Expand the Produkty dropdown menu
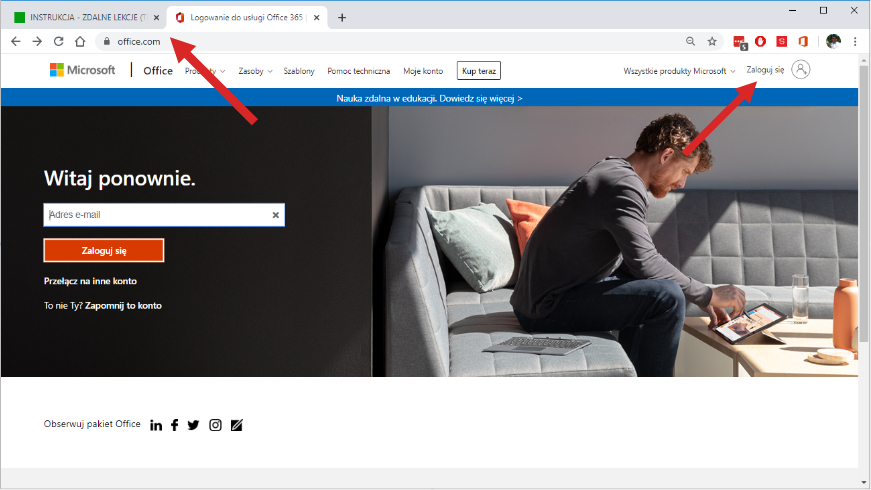Viewport: 871px width, 490px height. 205,71
